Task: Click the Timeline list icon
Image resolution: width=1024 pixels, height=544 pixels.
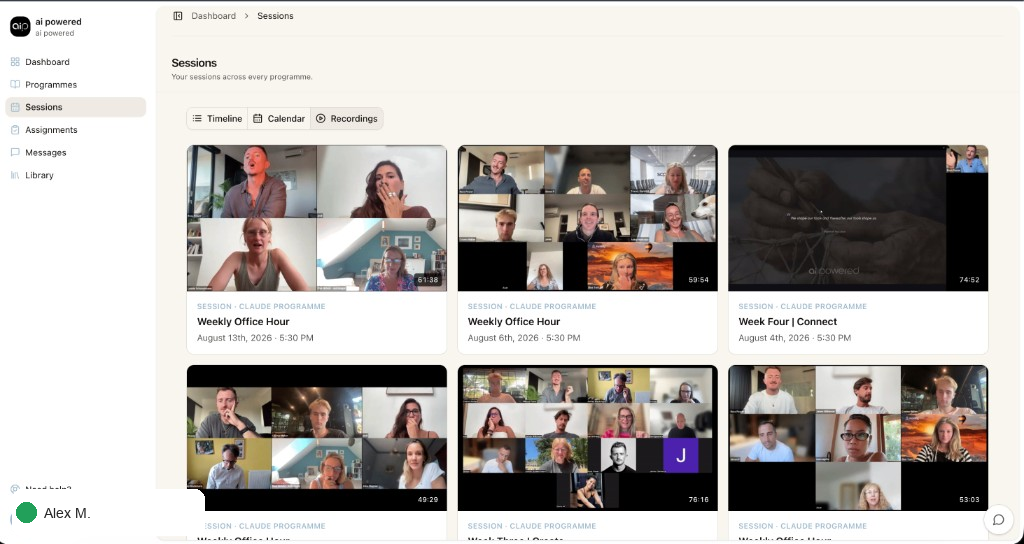Action: coord(197,118)
